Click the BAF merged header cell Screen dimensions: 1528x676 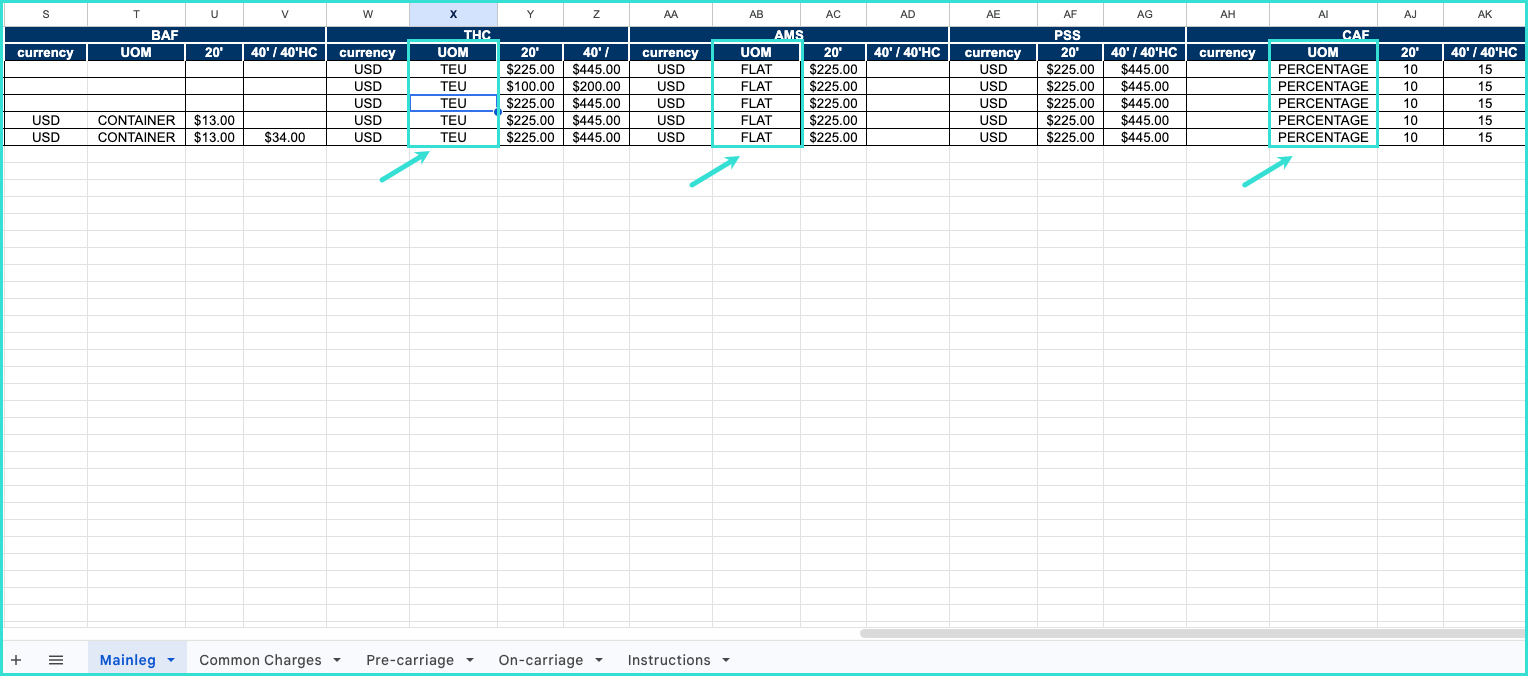(165, 35)
